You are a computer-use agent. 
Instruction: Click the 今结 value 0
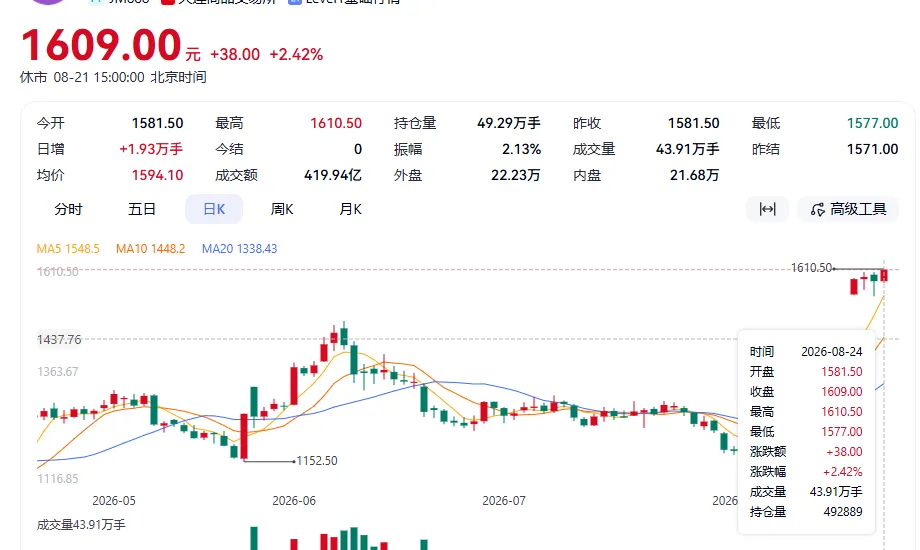(x=358, y=149)
